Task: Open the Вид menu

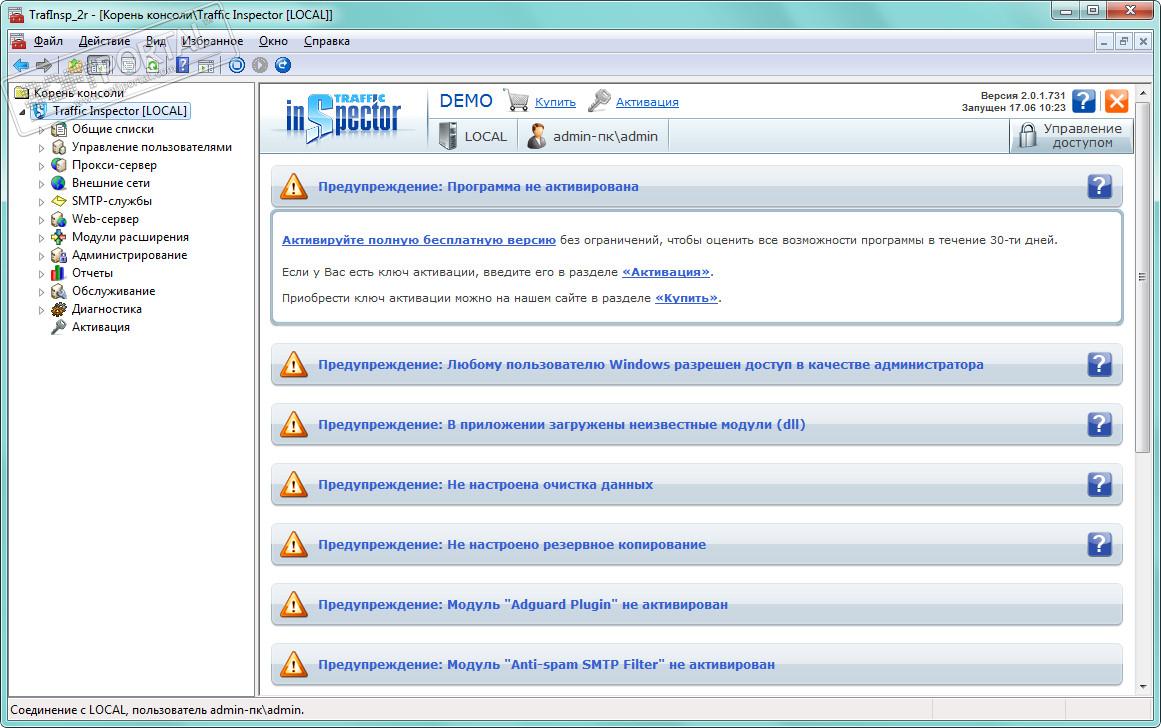Action: 155,41
